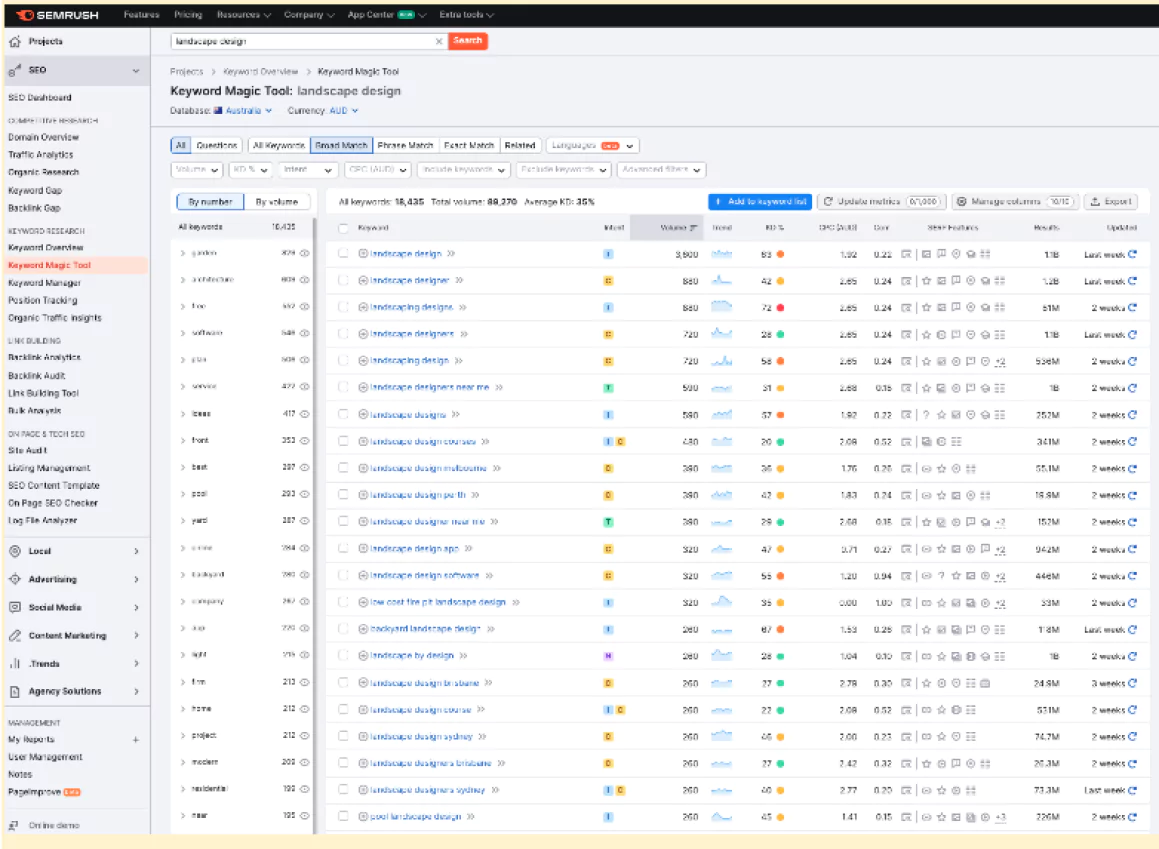Check the box for 'landscape designers'
The image size is (1159, 849).
click(343, 334)
